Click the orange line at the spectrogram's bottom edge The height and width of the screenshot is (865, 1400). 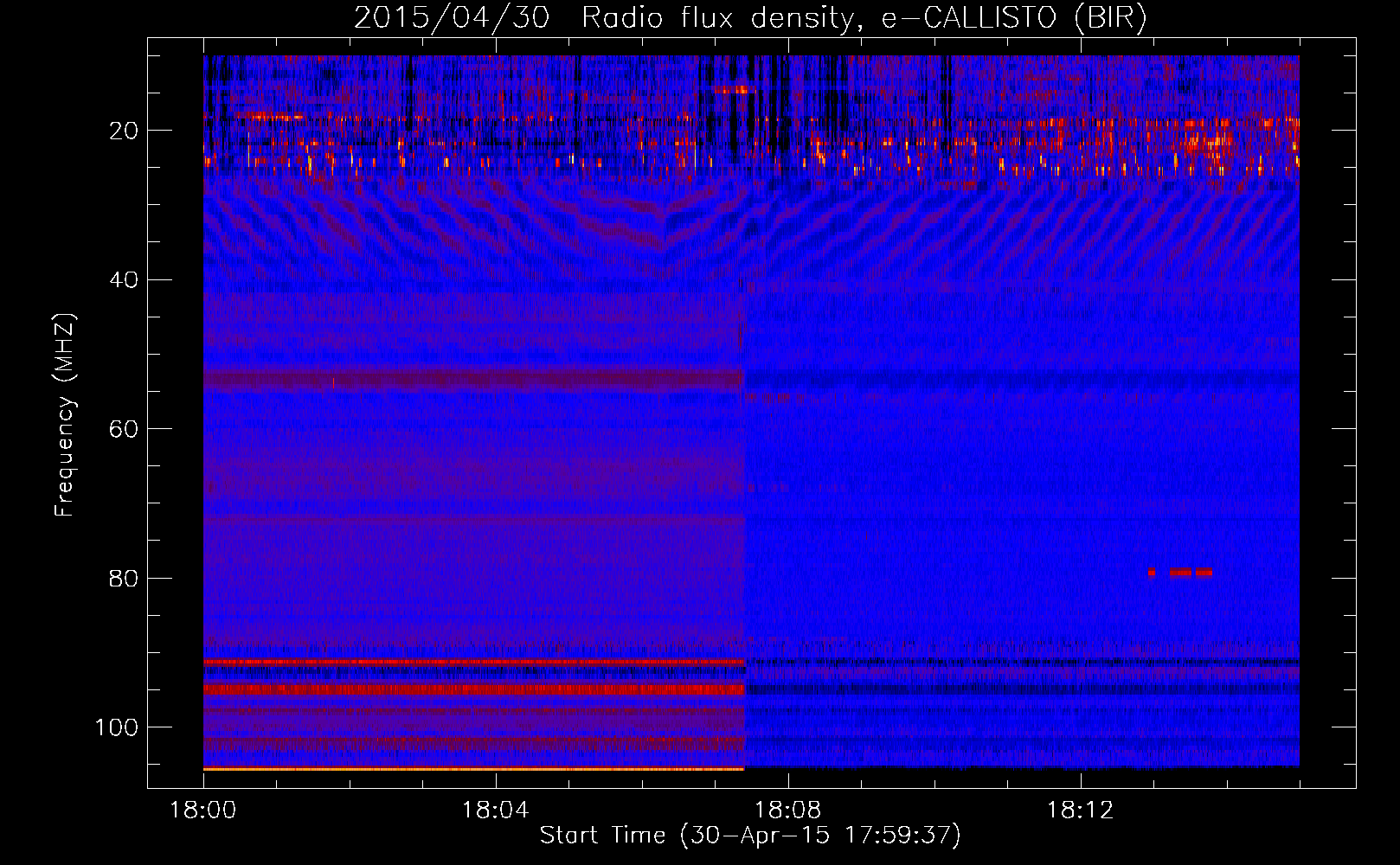474,768
